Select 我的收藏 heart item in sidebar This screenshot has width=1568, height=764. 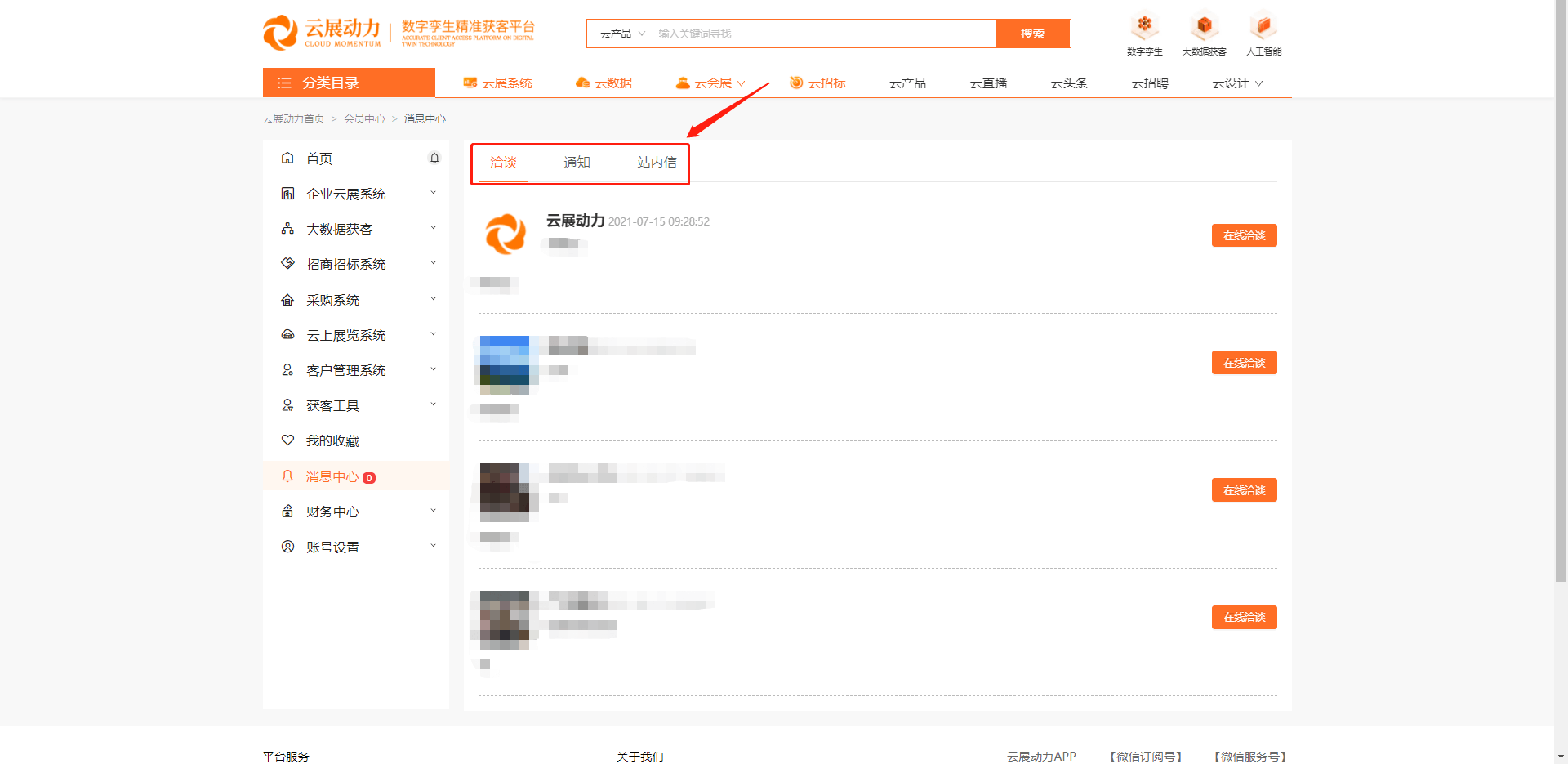pos(332,441)
